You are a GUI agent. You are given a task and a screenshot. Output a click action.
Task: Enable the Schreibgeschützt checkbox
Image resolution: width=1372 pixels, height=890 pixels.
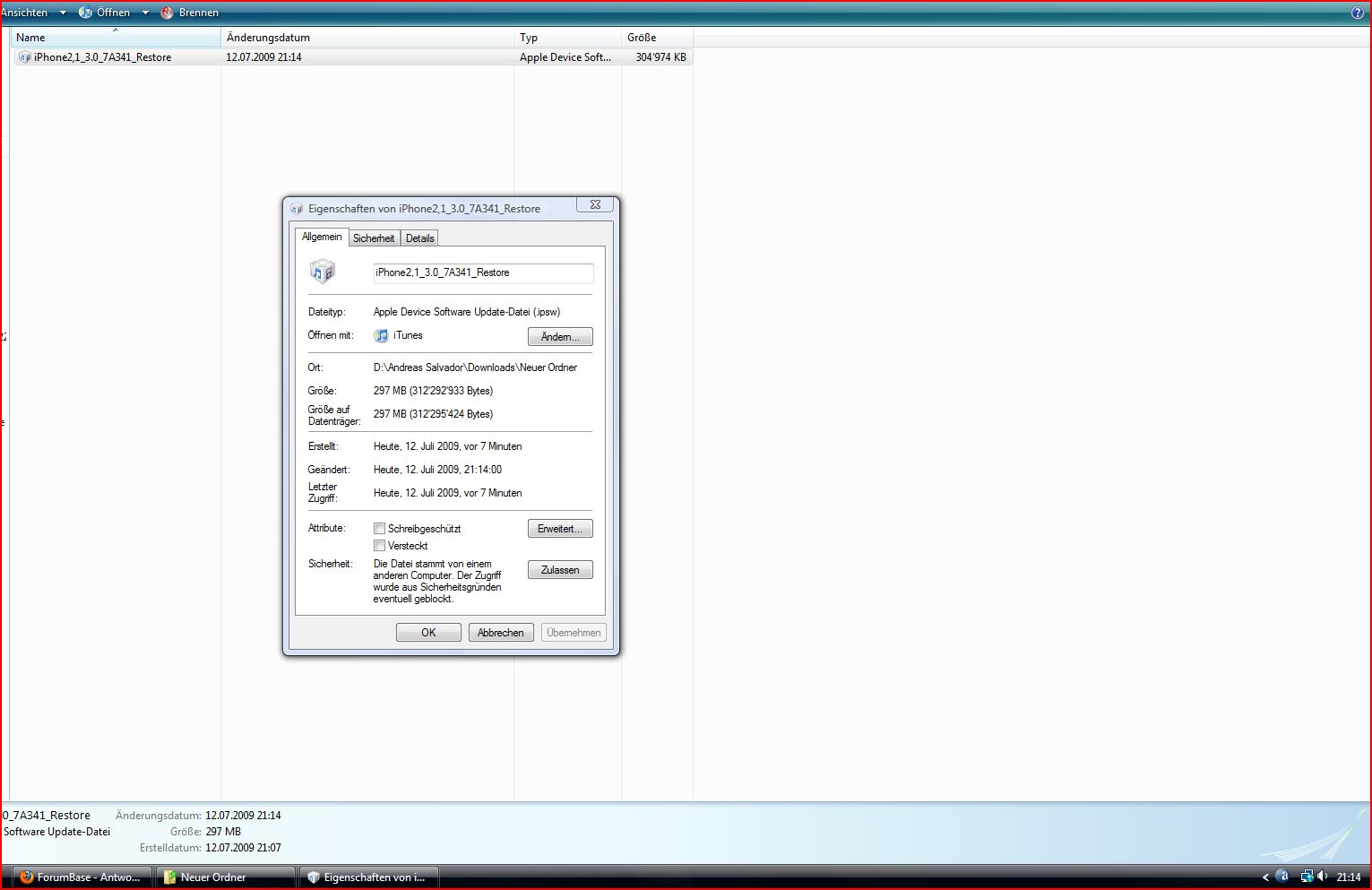379,529
